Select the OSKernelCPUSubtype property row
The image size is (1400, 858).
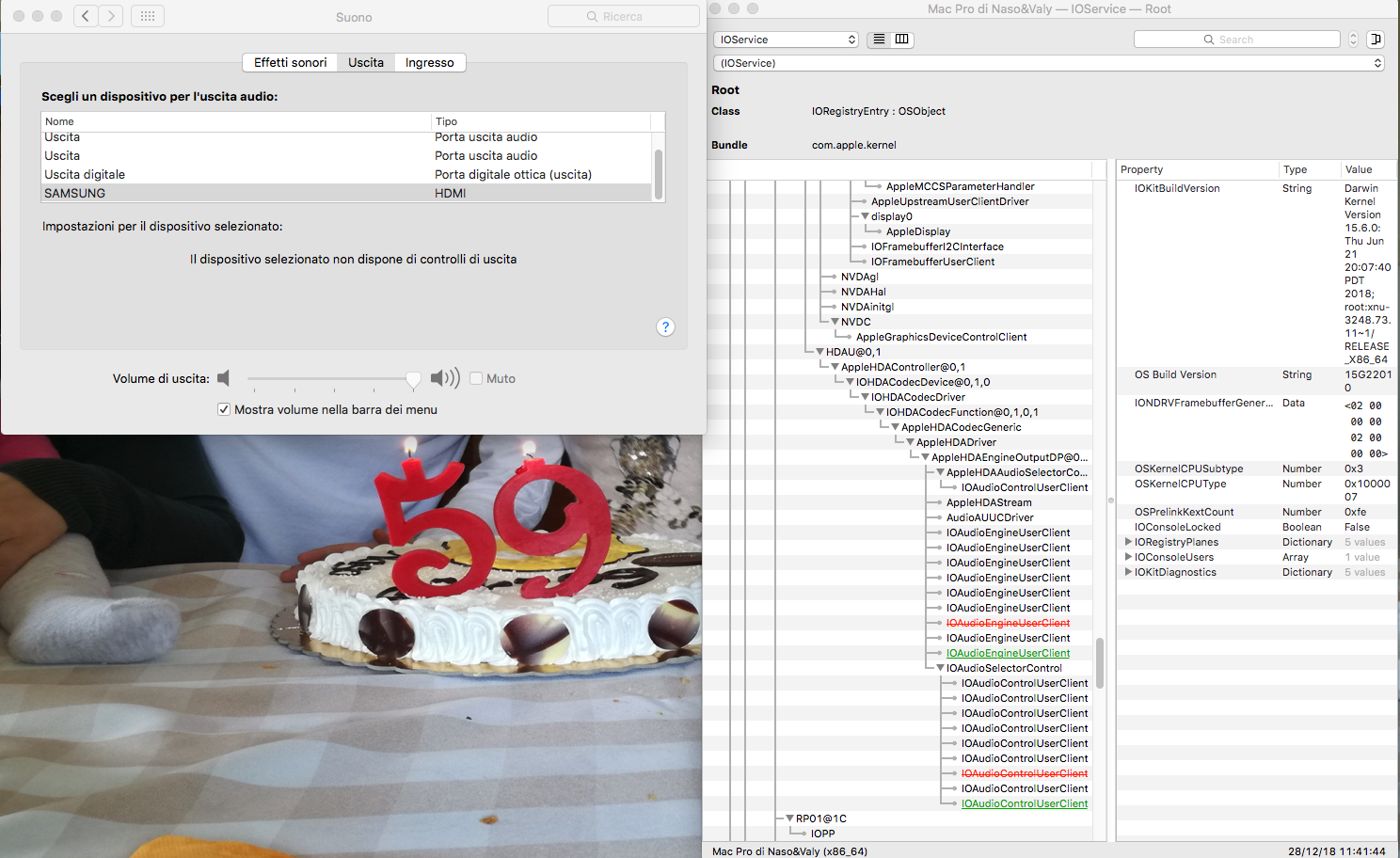pyautogui.click(x=1257, y=469)
